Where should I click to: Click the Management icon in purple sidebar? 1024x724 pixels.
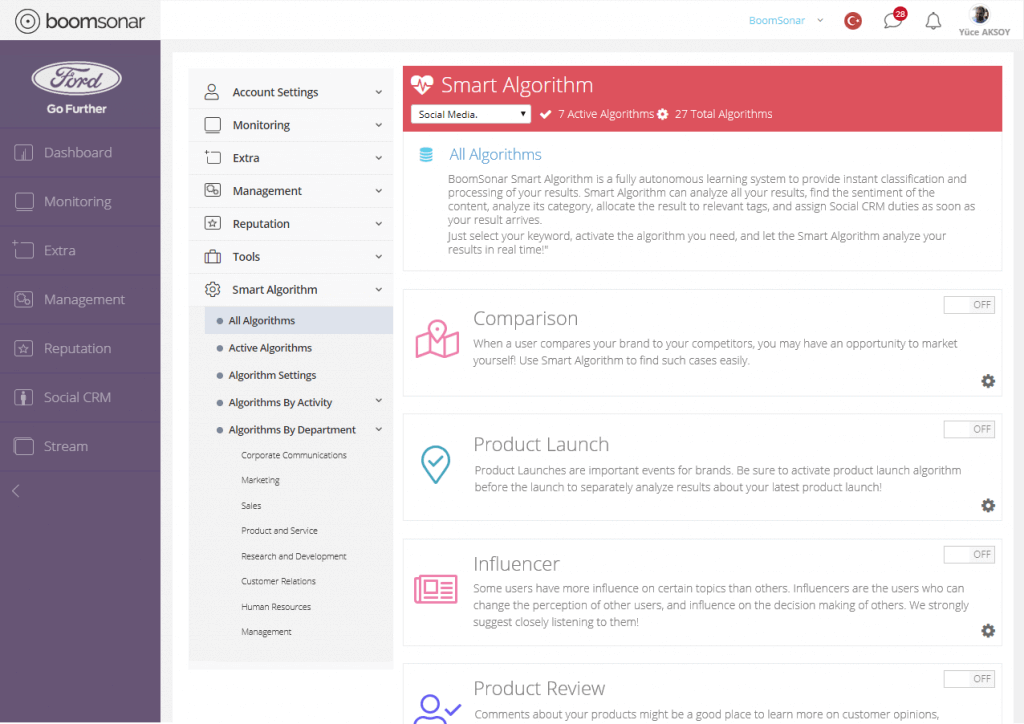(24, 300)
